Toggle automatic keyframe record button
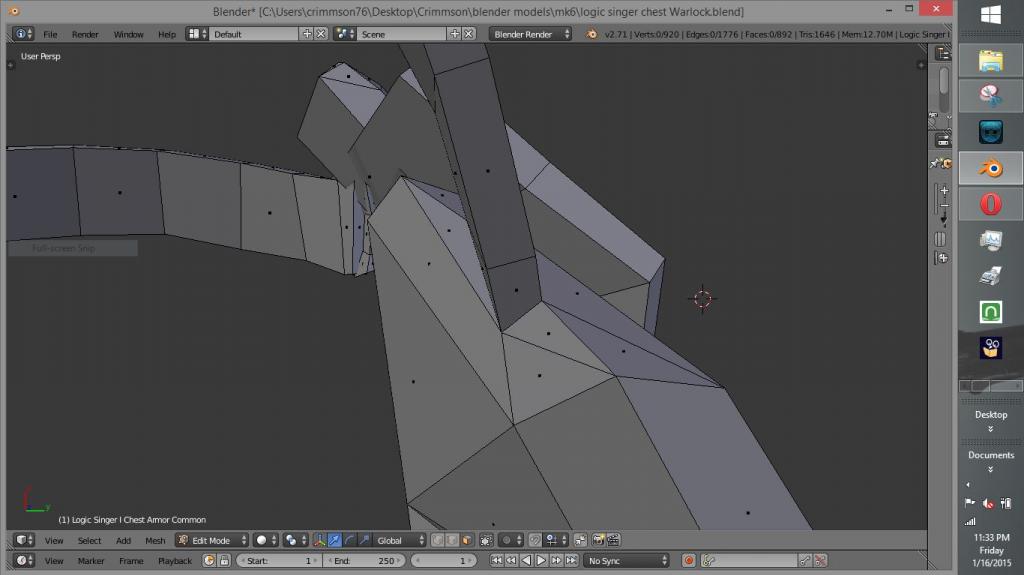This screenshot has height=575, width=1024. pyautogui.click(x=689, y=561)
